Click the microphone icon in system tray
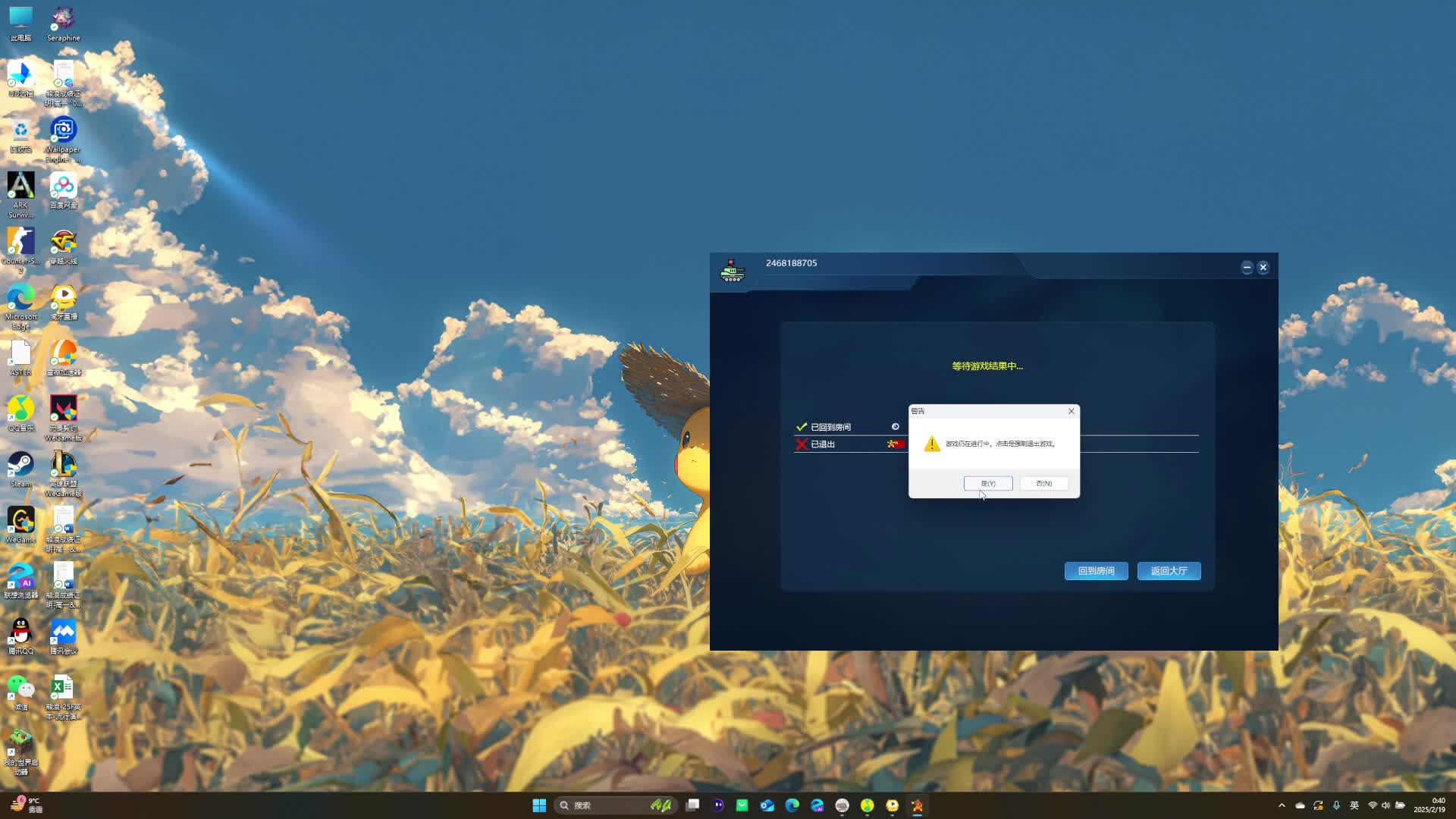This screenshot has height=819, width=1456. [x=1336, y=805]
